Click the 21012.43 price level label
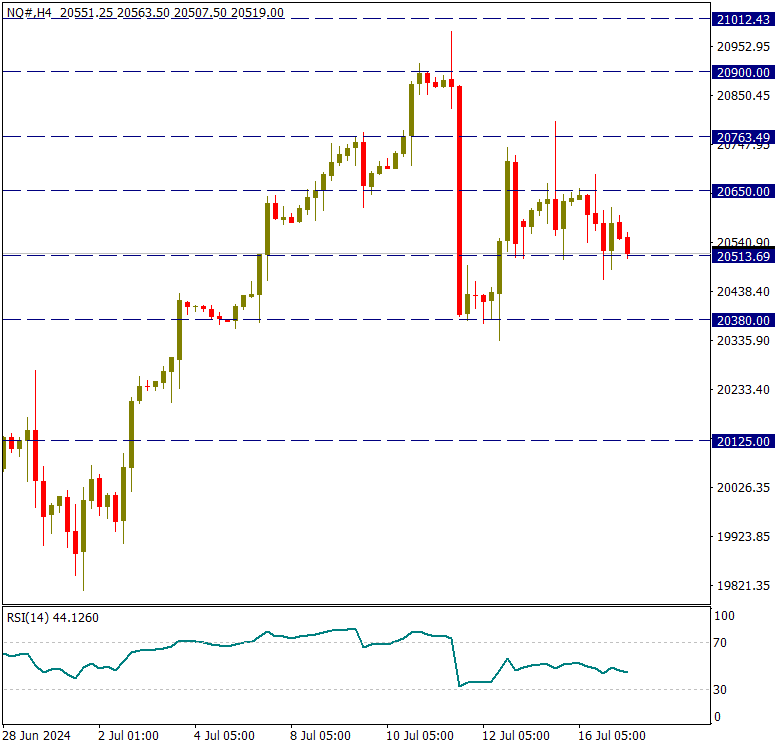Viewport: 781px width, 748px height. point(743,19)
